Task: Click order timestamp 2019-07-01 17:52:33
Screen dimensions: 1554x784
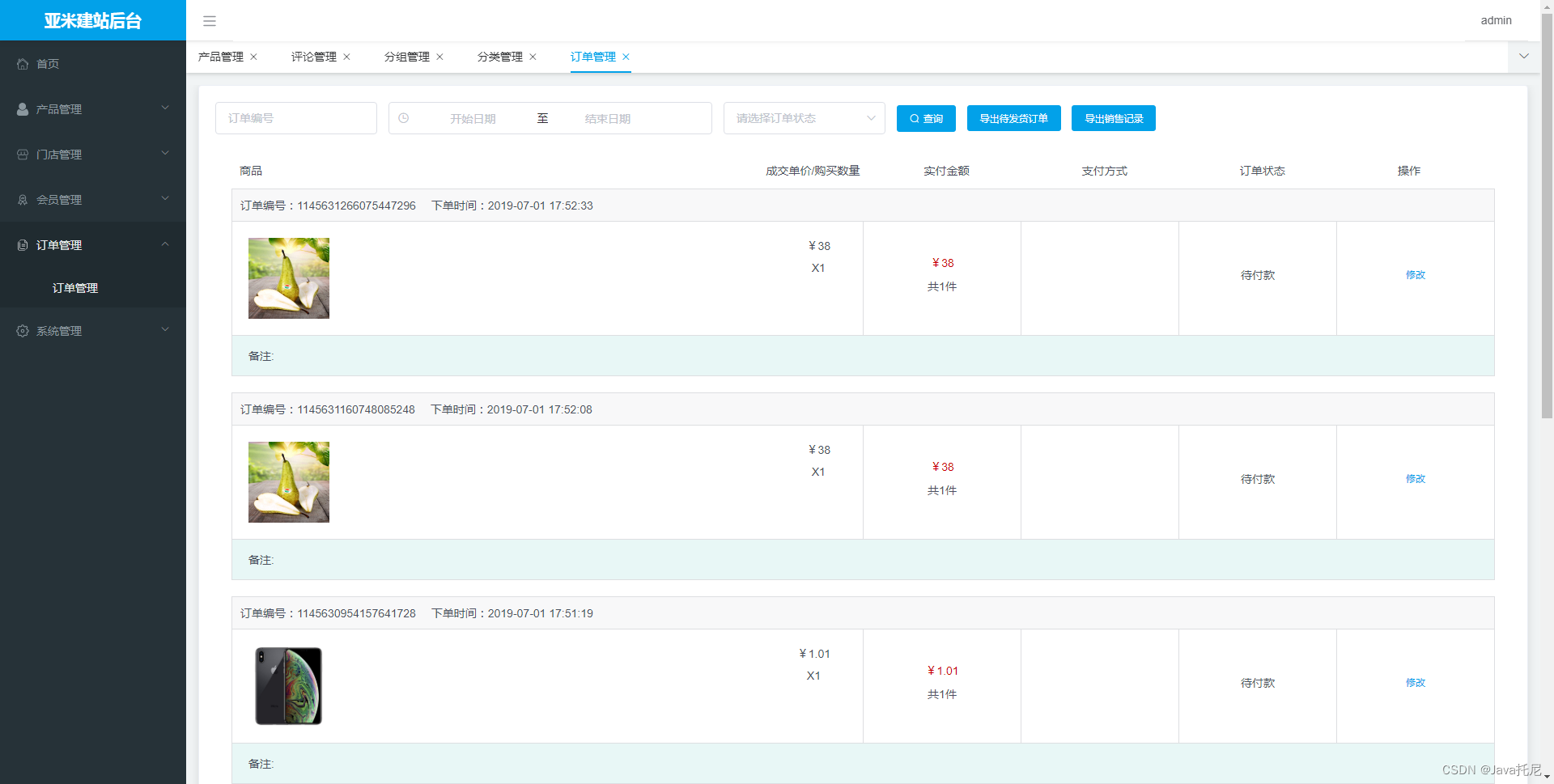Action: [541, 206]
